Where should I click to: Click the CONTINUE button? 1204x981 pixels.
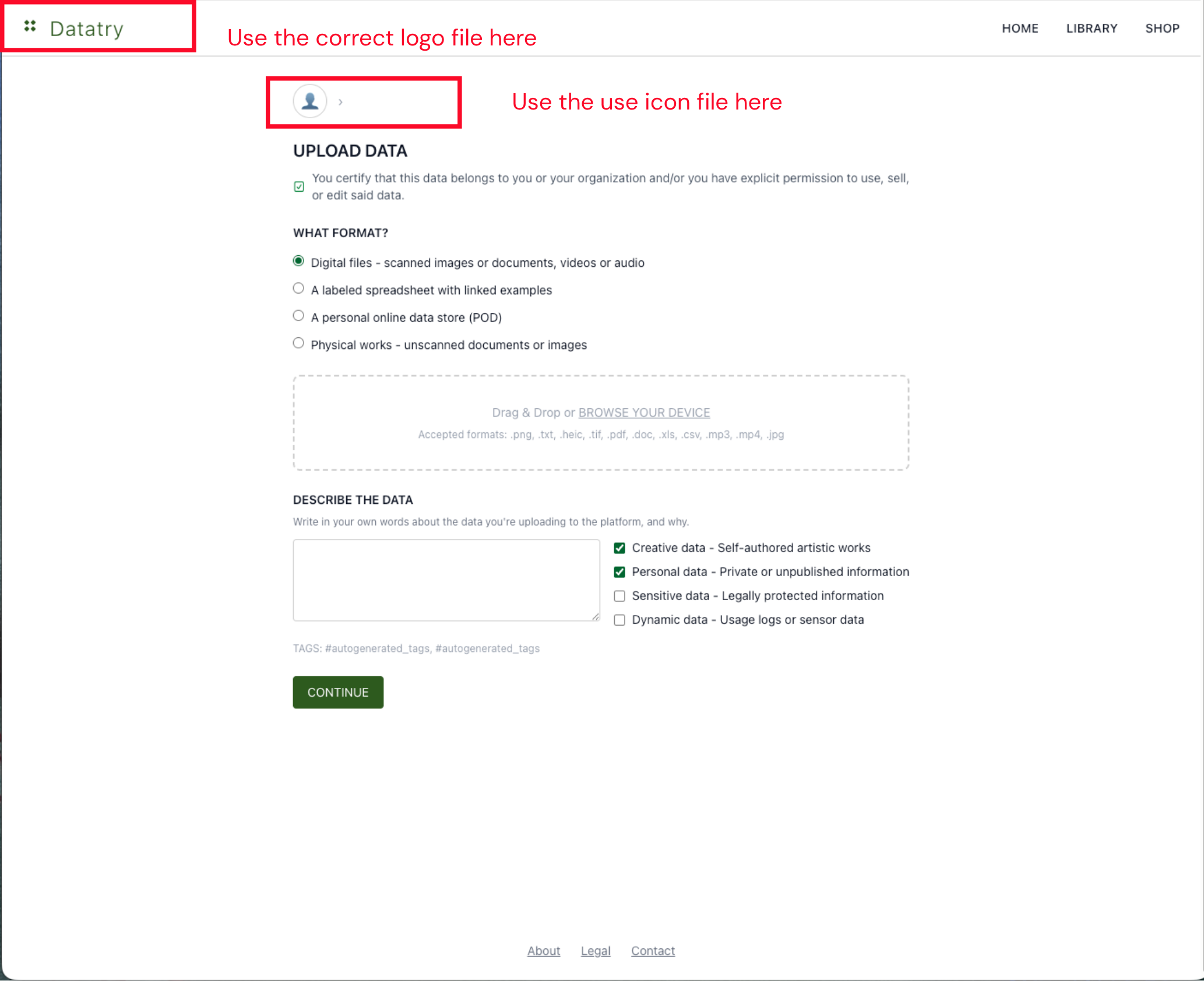[338, 692]
